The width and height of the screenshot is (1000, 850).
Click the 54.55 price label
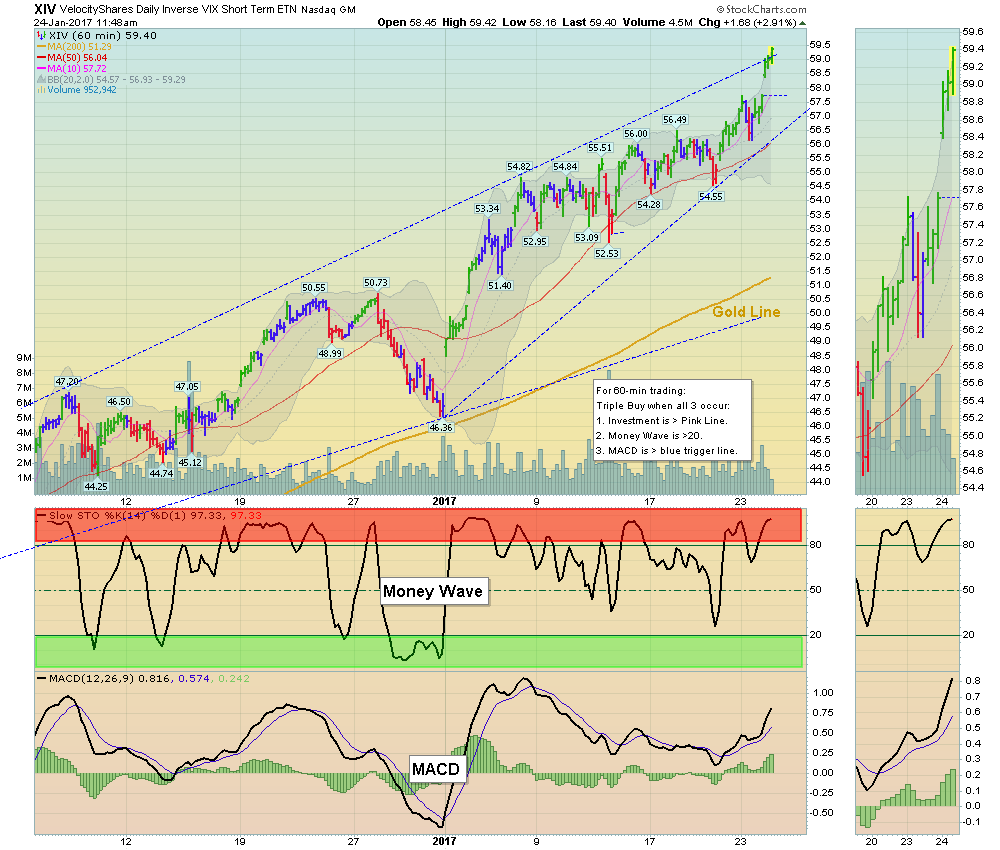(710, 196)
